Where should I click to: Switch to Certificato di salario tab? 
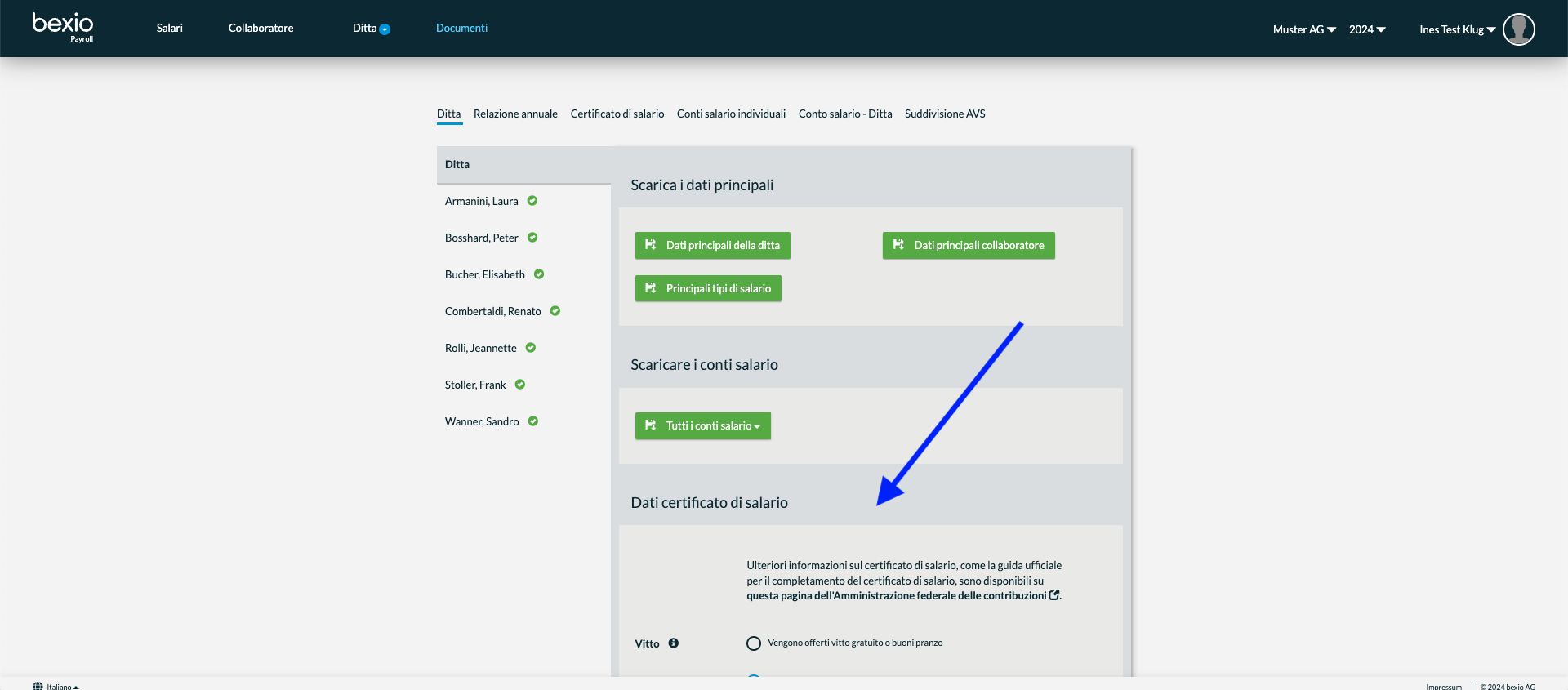(617, 114)
